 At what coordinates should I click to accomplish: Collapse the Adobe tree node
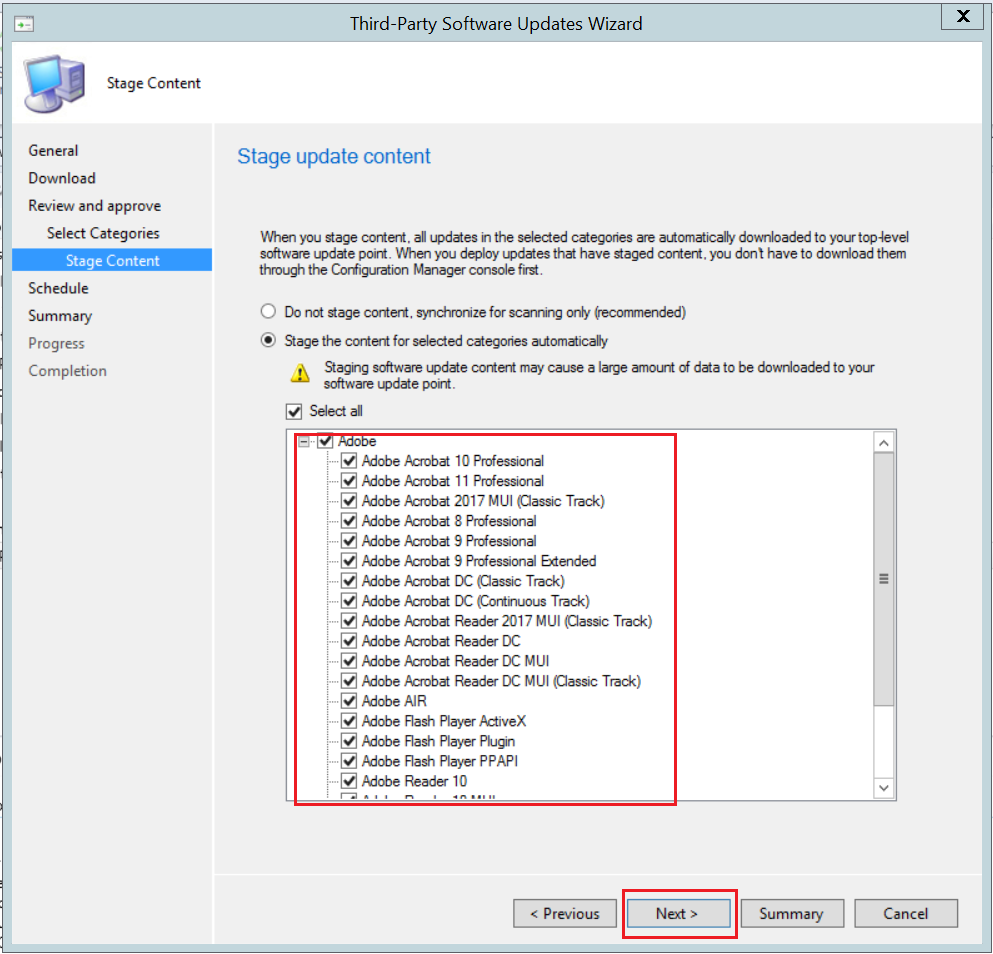305,441
